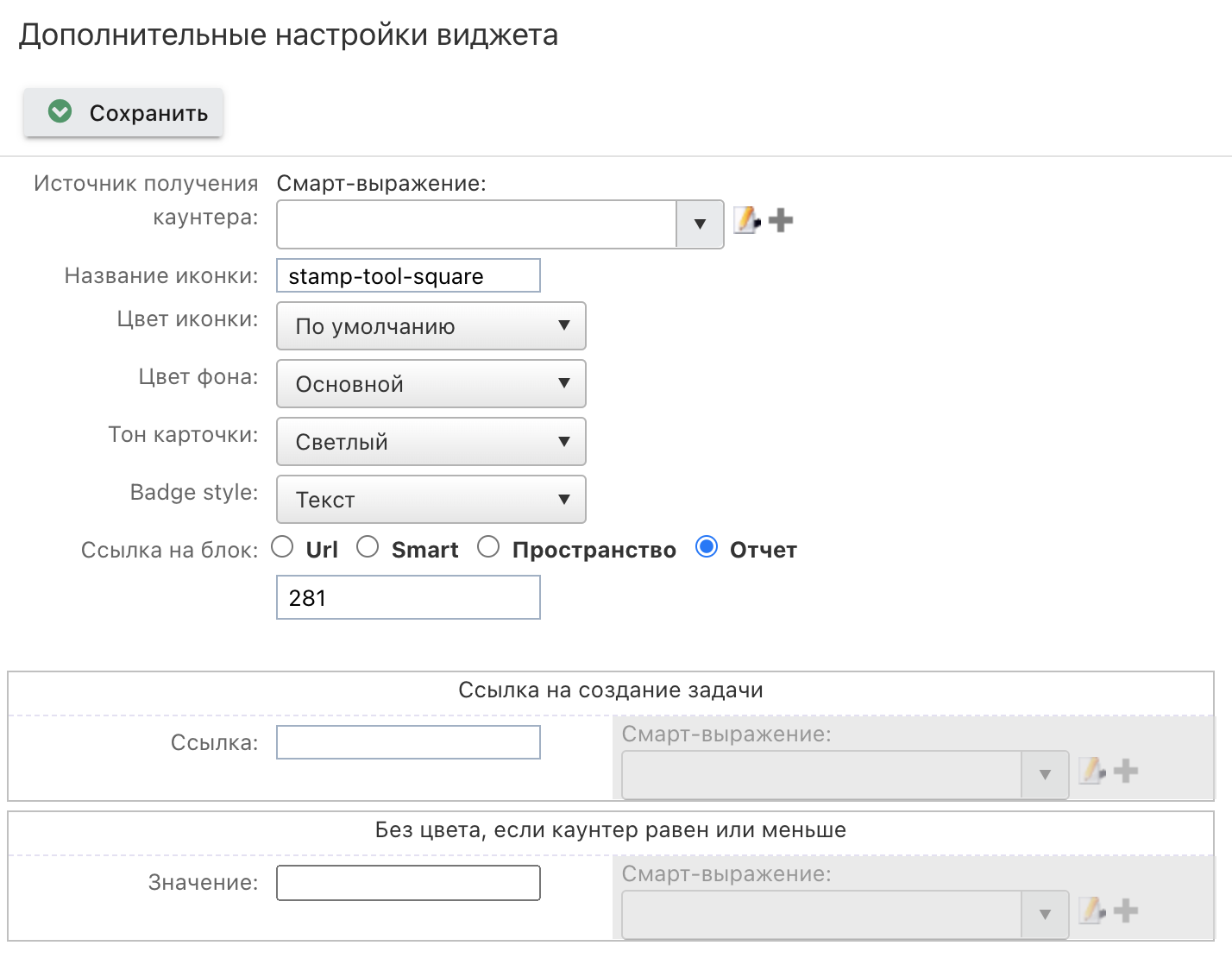Click the Значение input field
Screen dimensions: 1232x977
point(408,883)
